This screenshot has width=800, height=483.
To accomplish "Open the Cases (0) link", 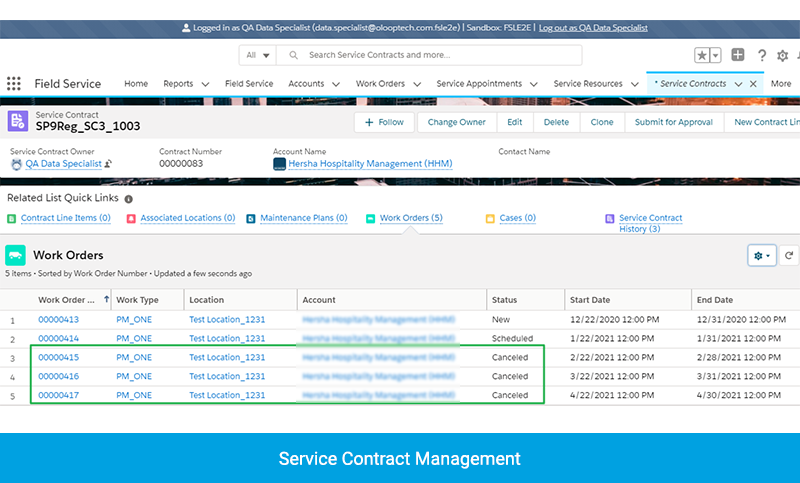I will [517, 218].
